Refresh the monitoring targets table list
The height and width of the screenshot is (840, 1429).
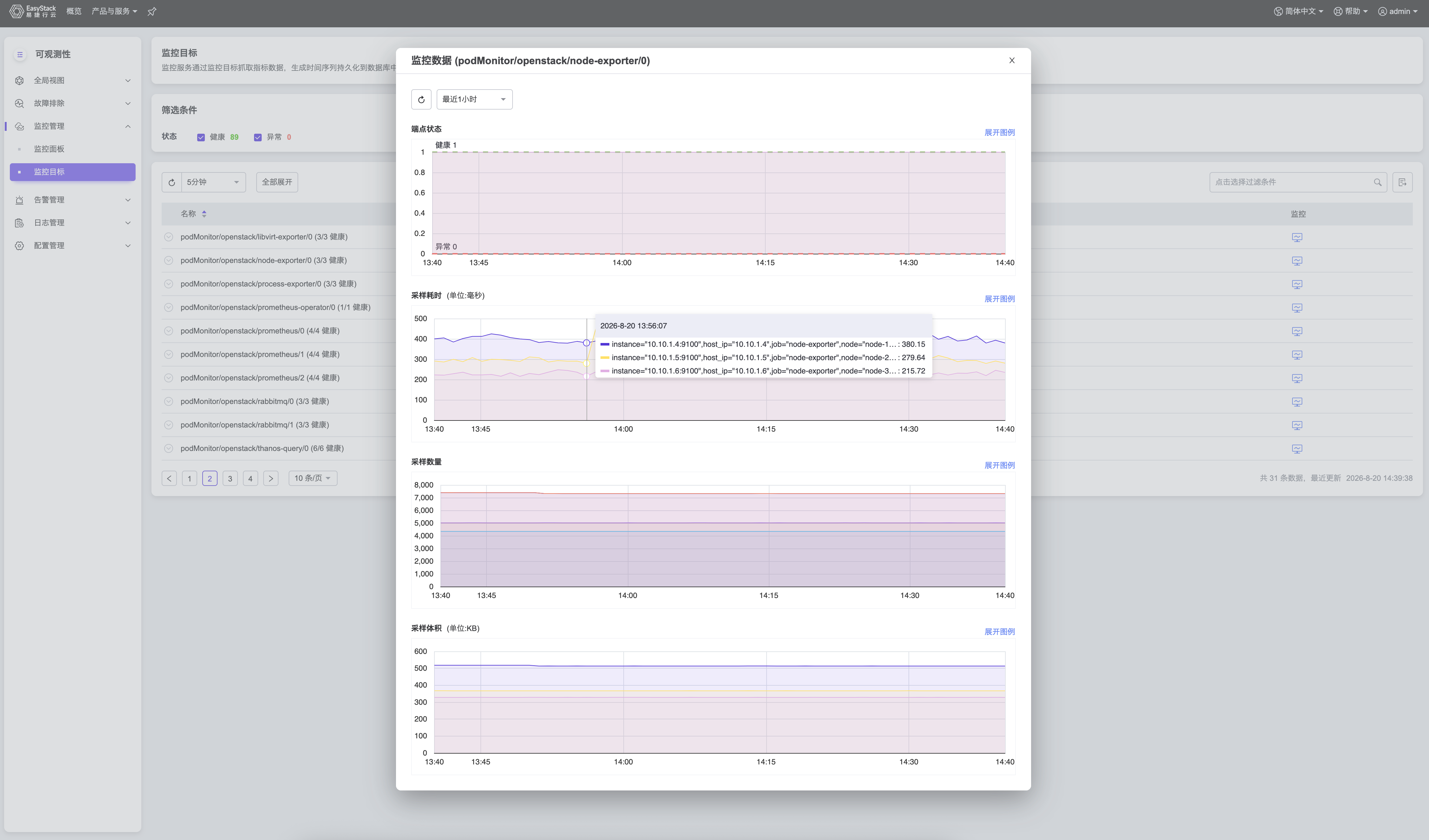pos(172,182)
